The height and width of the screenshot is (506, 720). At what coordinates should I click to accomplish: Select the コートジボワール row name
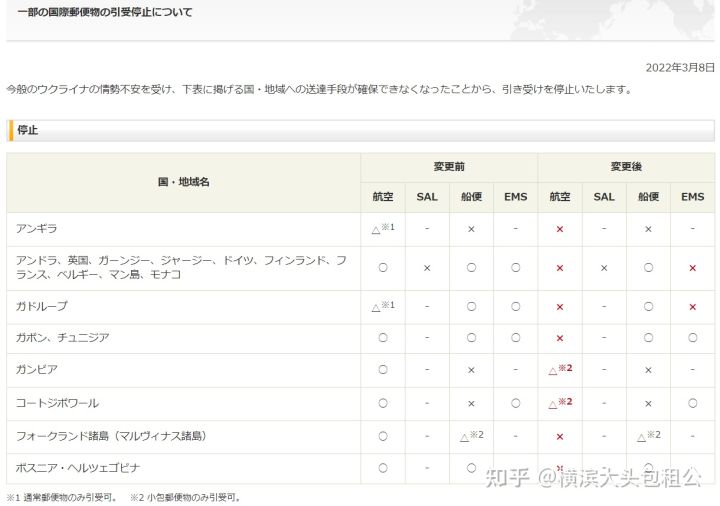(x=57, y=403)
